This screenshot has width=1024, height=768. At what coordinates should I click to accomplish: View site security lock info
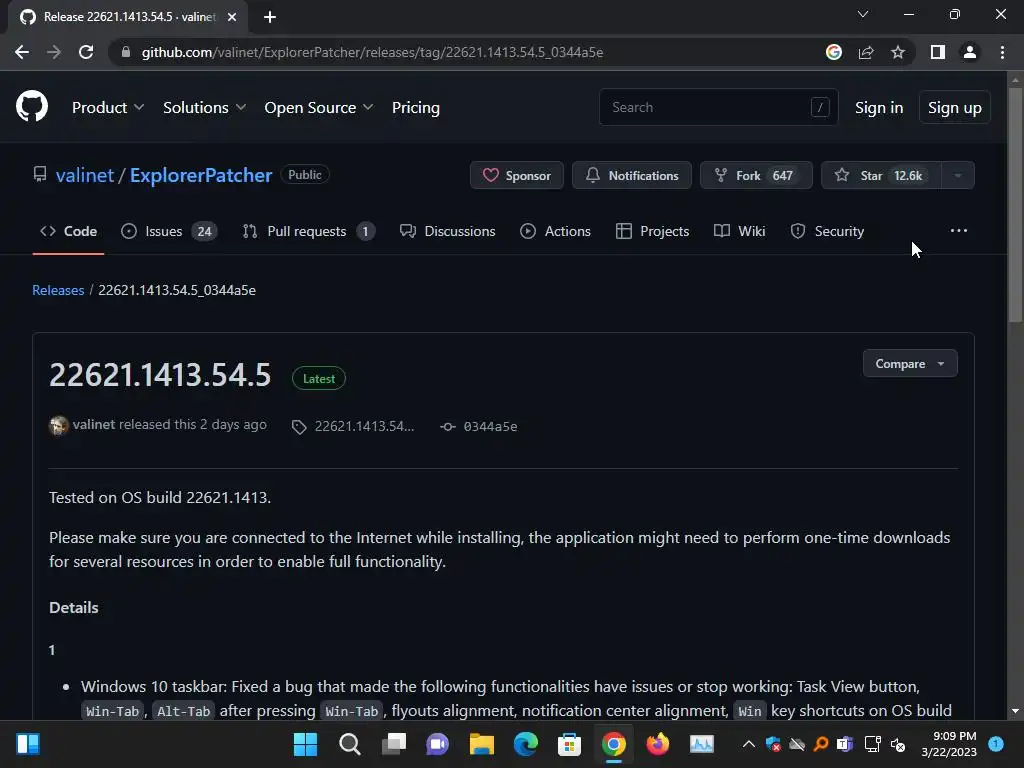[126, 52]
